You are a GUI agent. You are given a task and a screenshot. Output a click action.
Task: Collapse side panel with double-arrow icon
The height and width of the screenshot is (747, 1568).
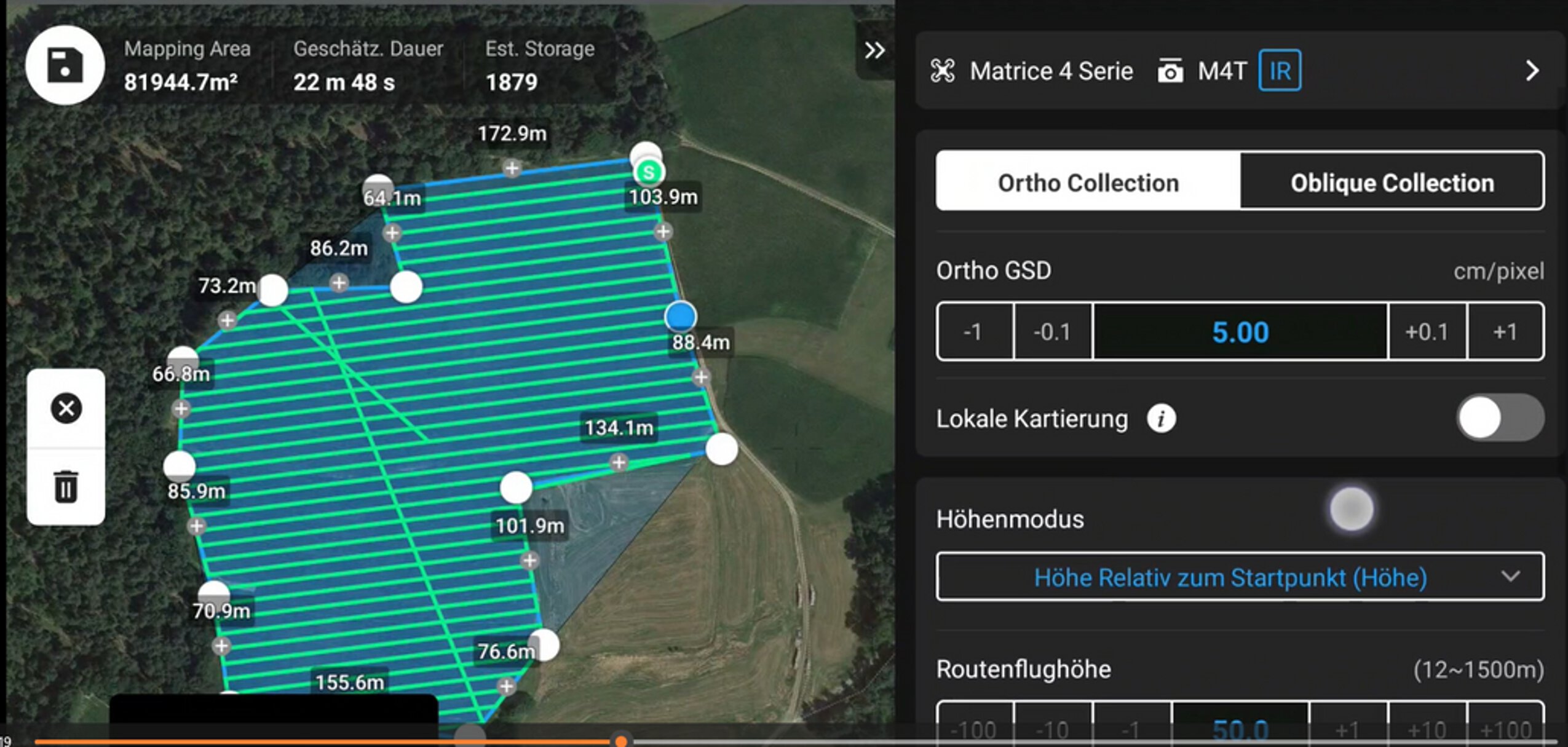pos(874,50)
